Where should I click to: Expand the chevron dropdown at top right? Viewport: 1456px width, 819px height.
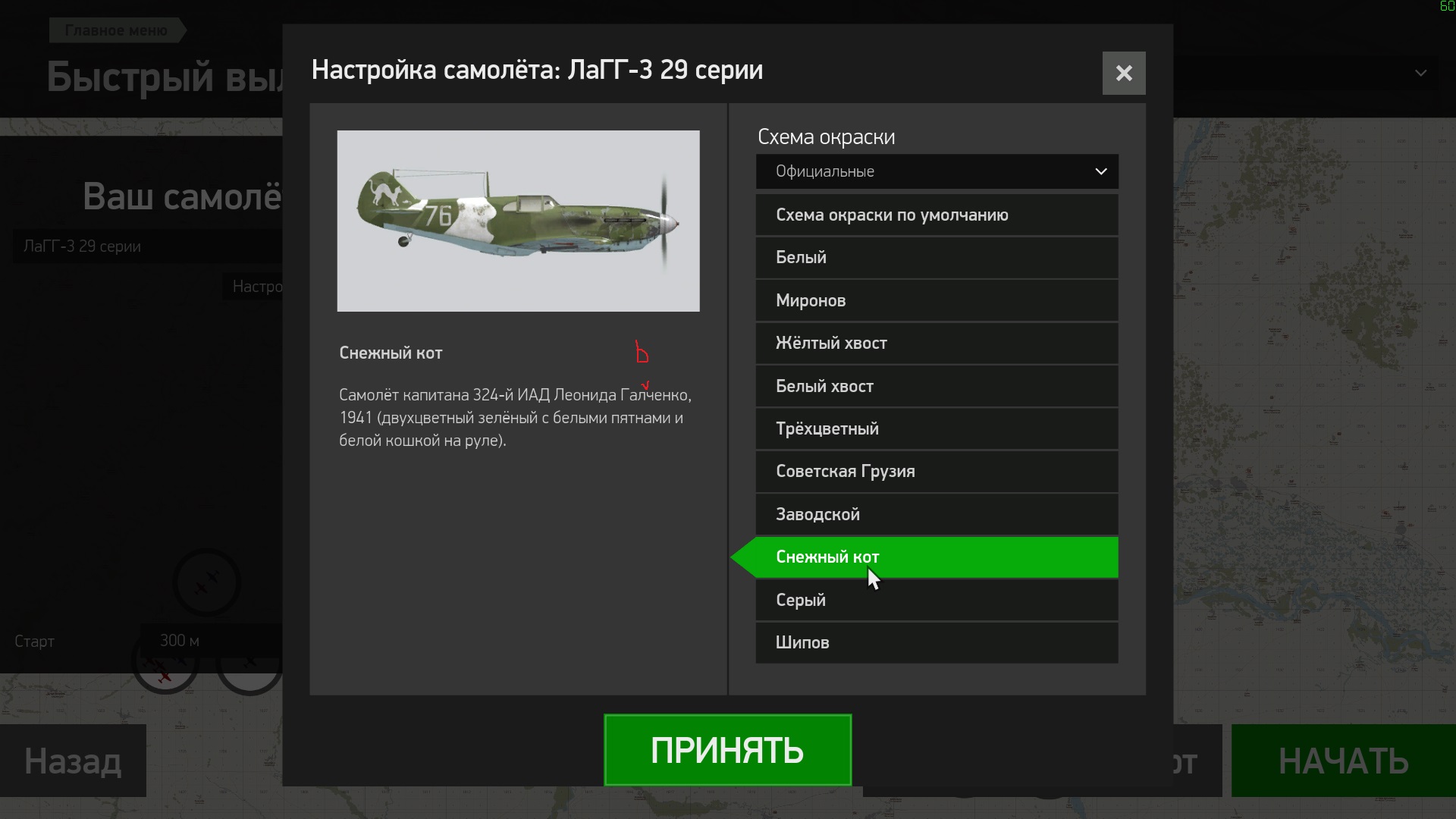click(1420, 74)
